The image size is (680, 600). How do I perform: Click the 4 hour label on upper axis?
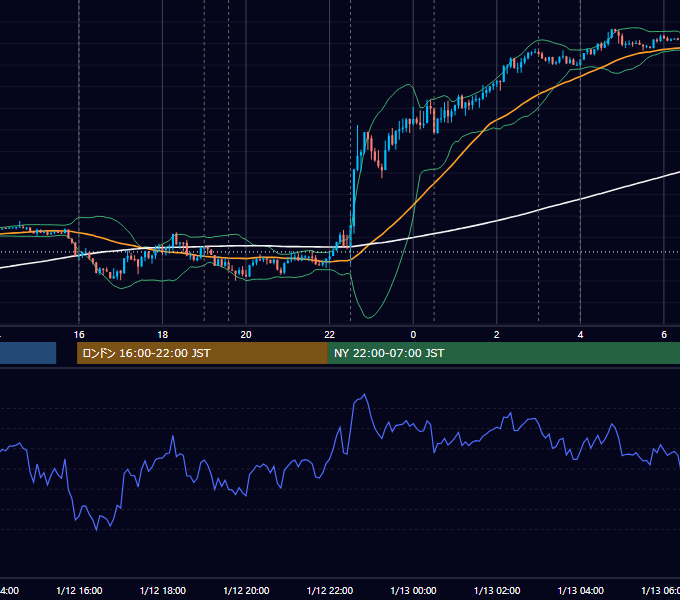click(x=580, y=334)
